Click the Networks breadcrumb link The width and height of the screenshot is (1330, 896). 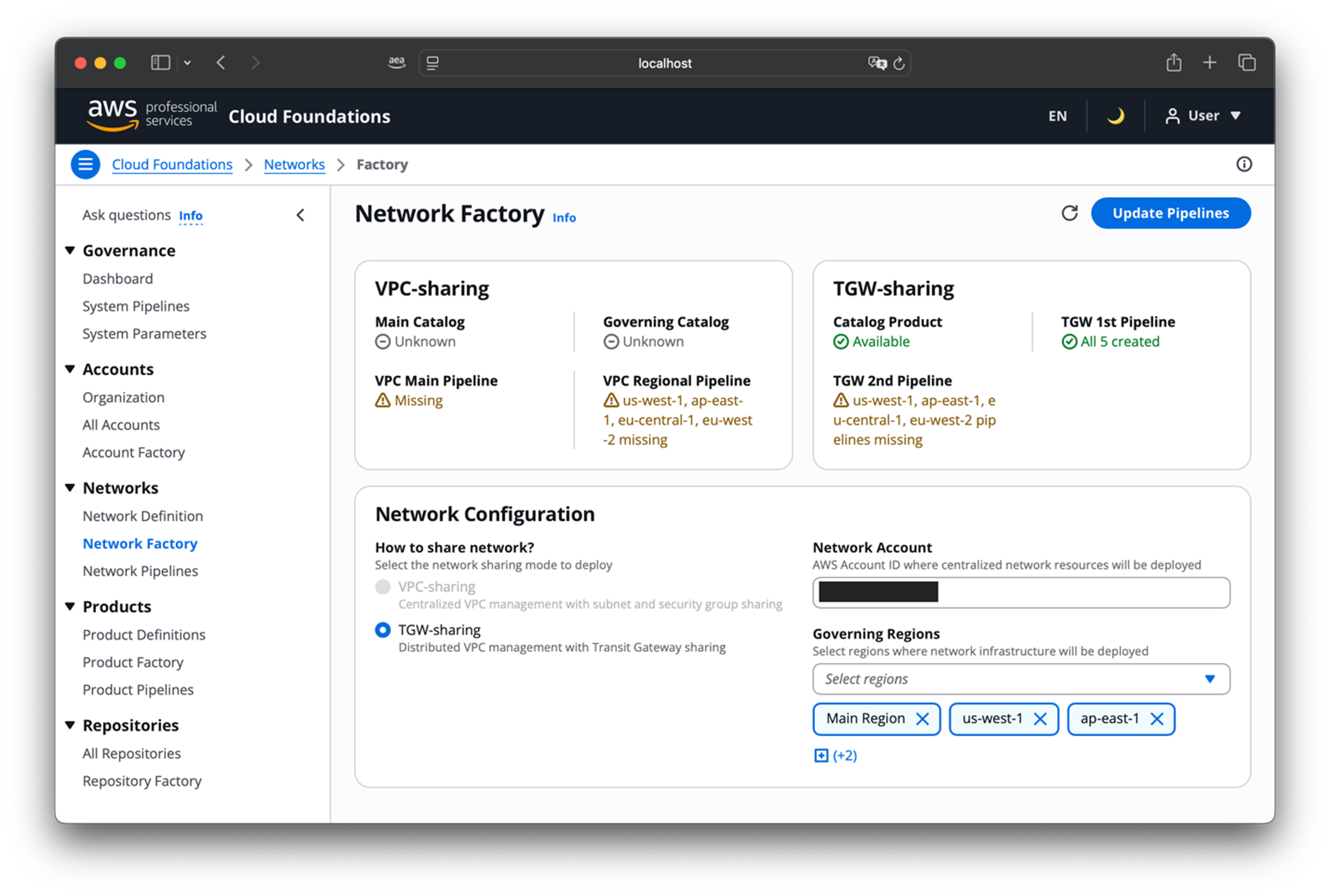pos(294,165)
